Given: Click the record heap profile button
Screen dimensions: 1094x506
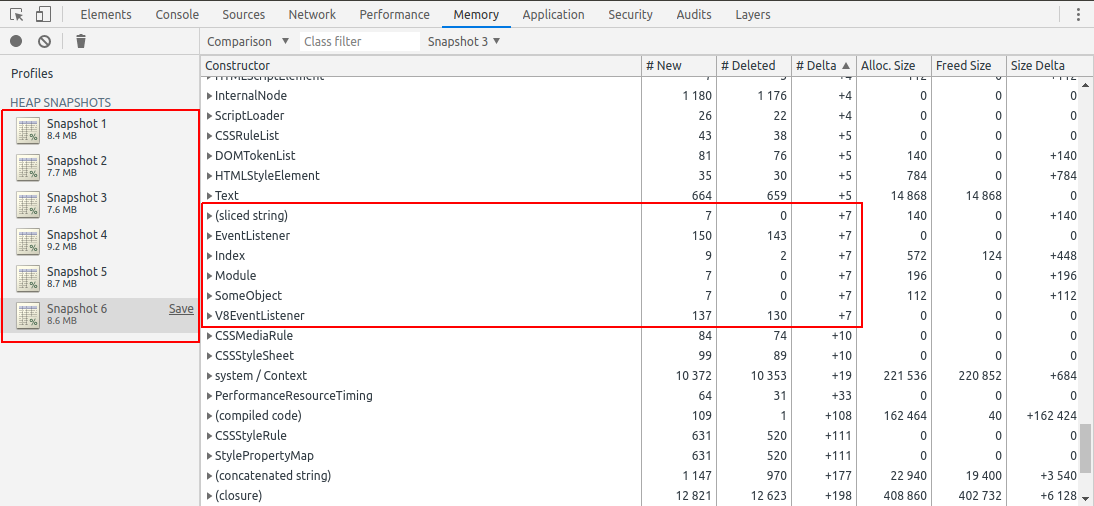Looking at the screenshot, I should [16, 41].
